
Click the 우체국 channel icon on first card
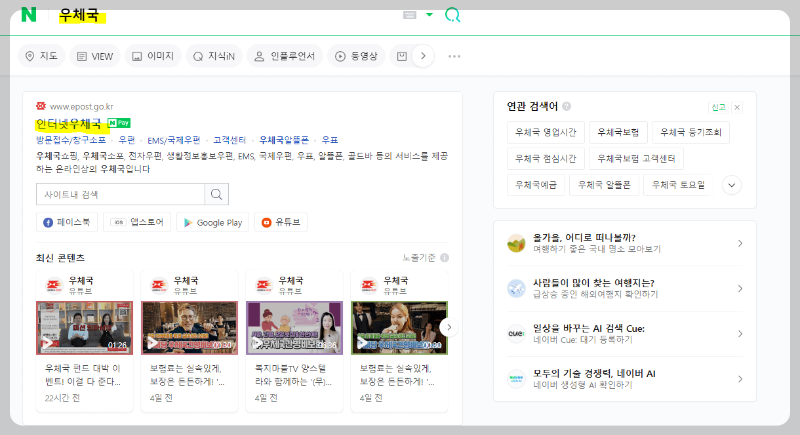[54, 286]
